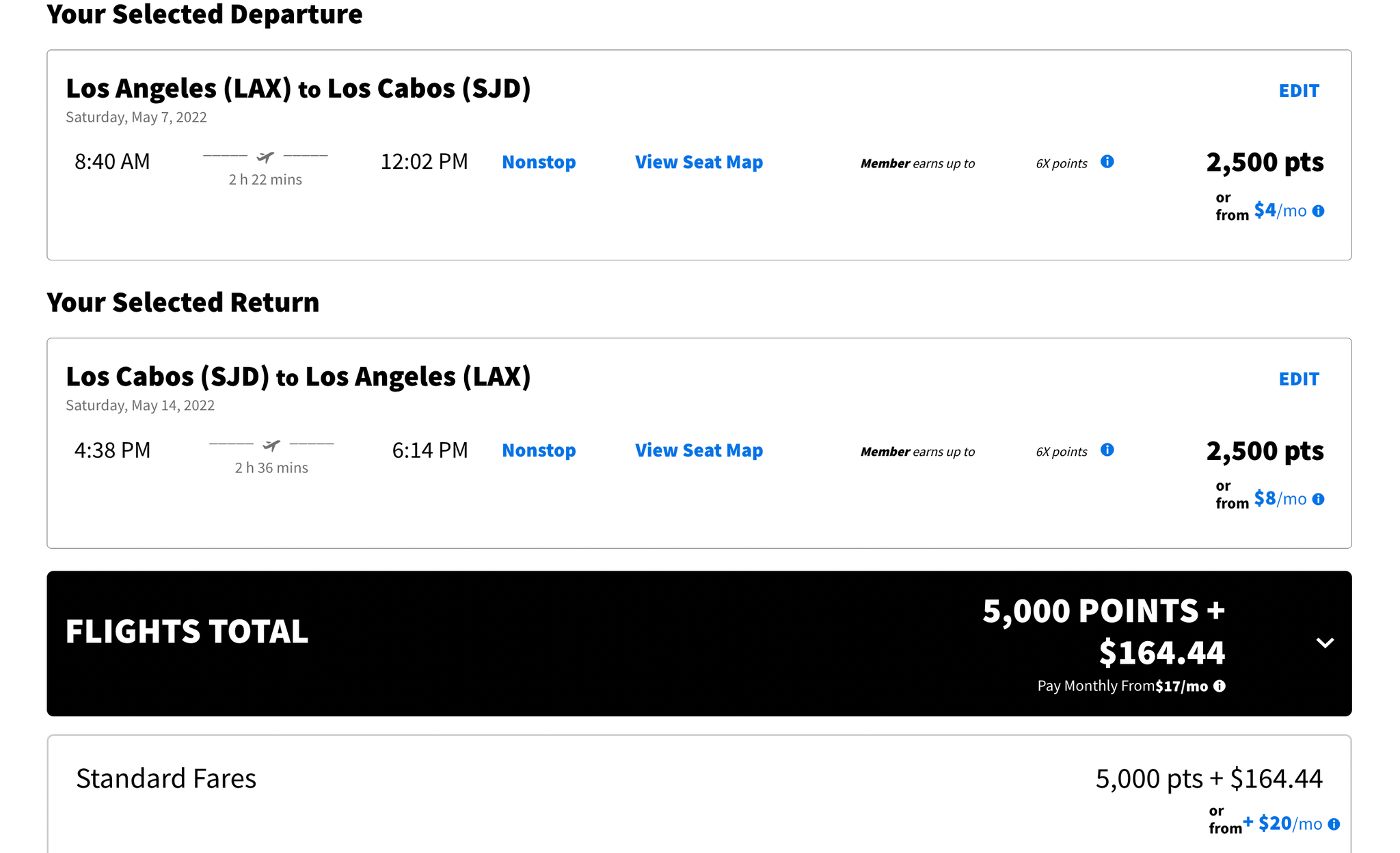View seat map for departure flight
The image size is (1400, 853).
point(699,162)
